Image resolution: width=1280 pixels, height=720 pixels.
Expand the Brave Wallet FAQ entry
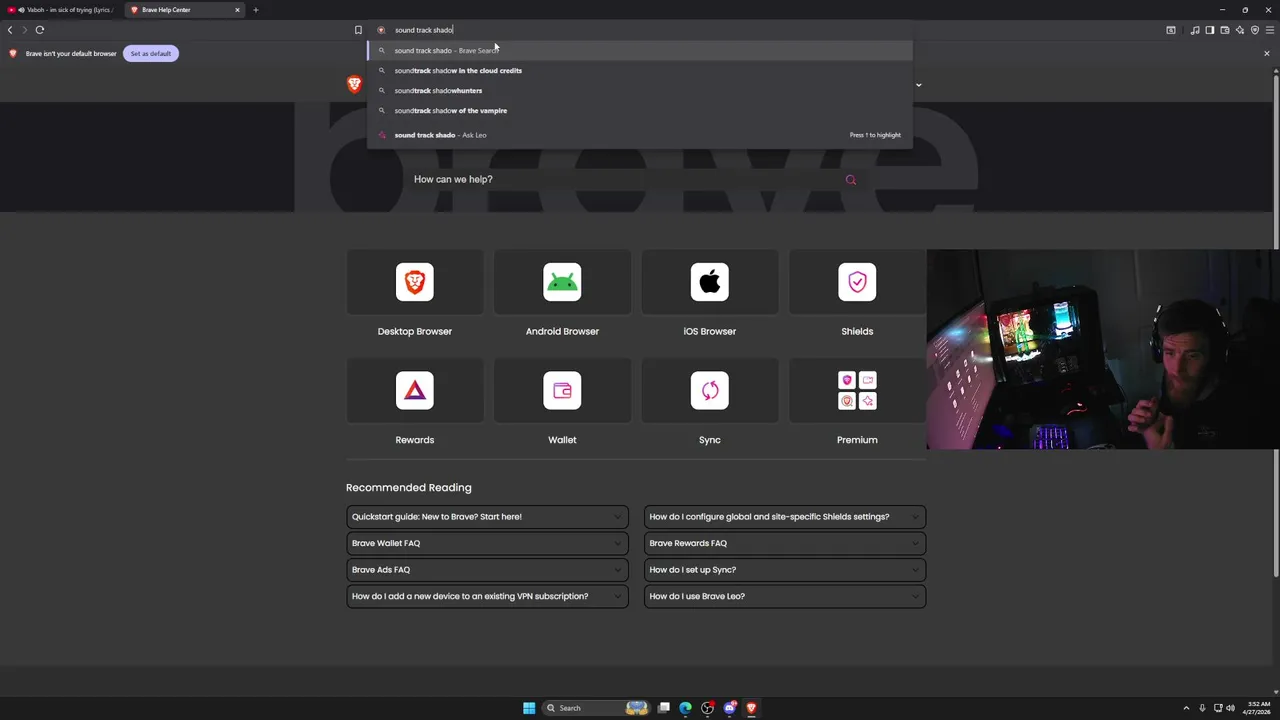point(487,543)
